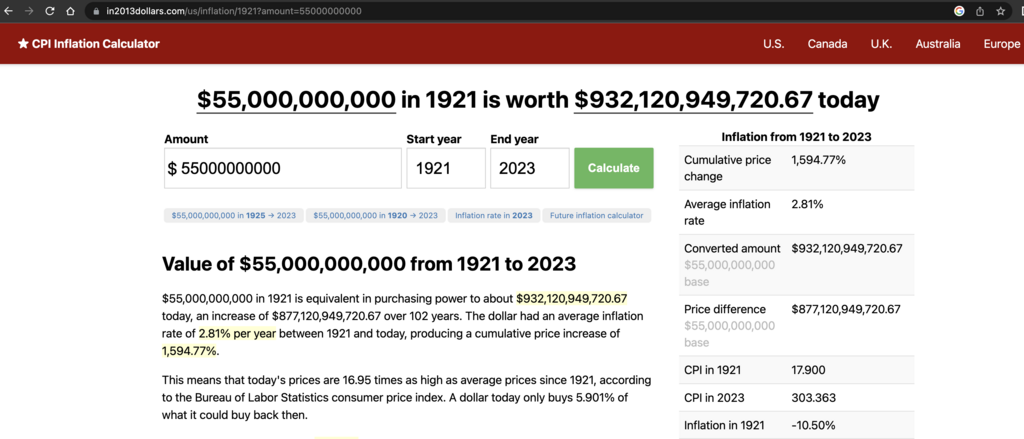Click the Google icon in the address bar
The height and width of the screenshot is (439, 1024).
tap(959, 11)
